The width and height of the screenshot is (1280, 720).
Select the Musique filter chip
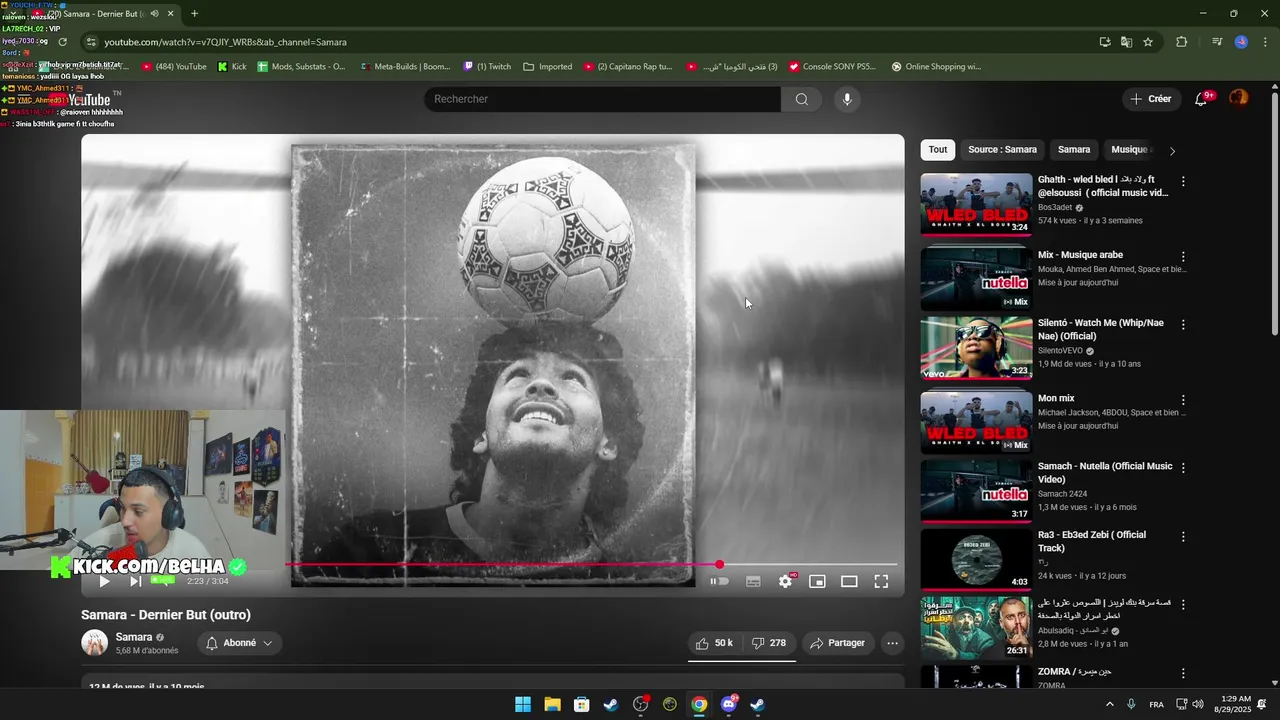1130,150
